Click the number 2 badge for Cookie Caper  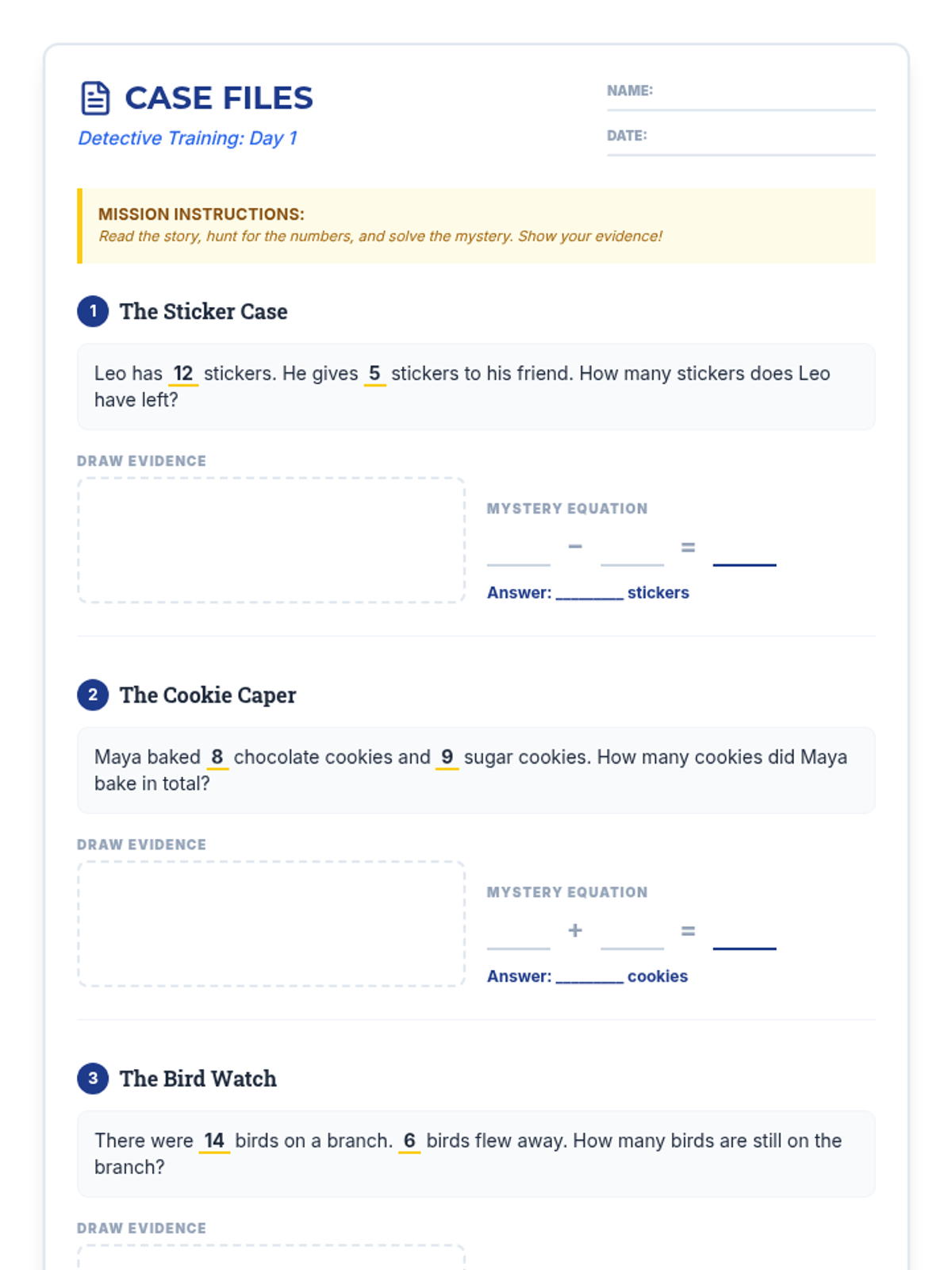[x=93, y=695]
